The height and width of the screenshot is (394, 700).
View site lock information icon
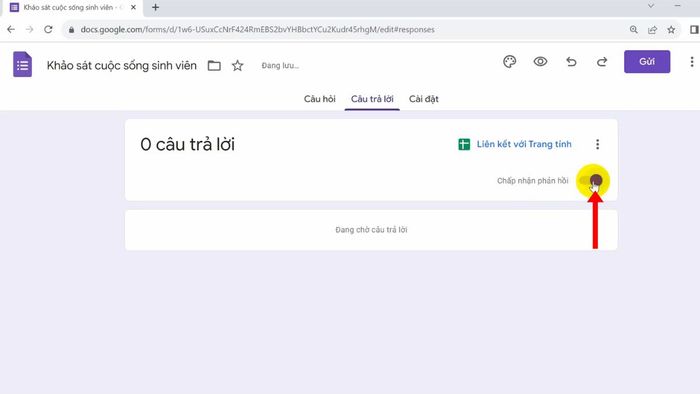click(71, 29)
